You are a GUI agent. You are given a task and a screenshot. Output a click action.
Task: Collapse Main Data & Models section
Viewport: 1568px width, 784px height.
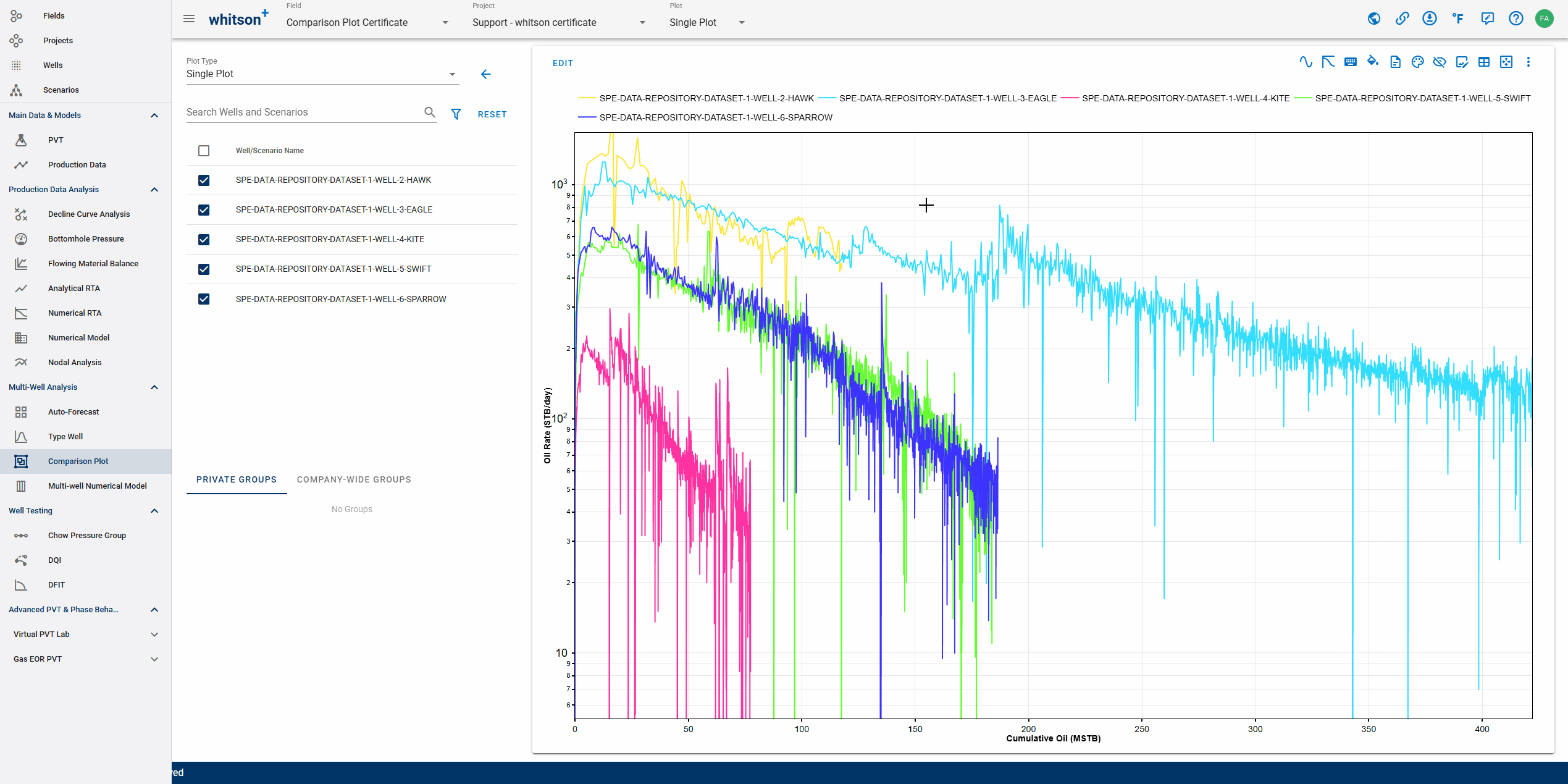pyautogui.click(x=154, y=116)
